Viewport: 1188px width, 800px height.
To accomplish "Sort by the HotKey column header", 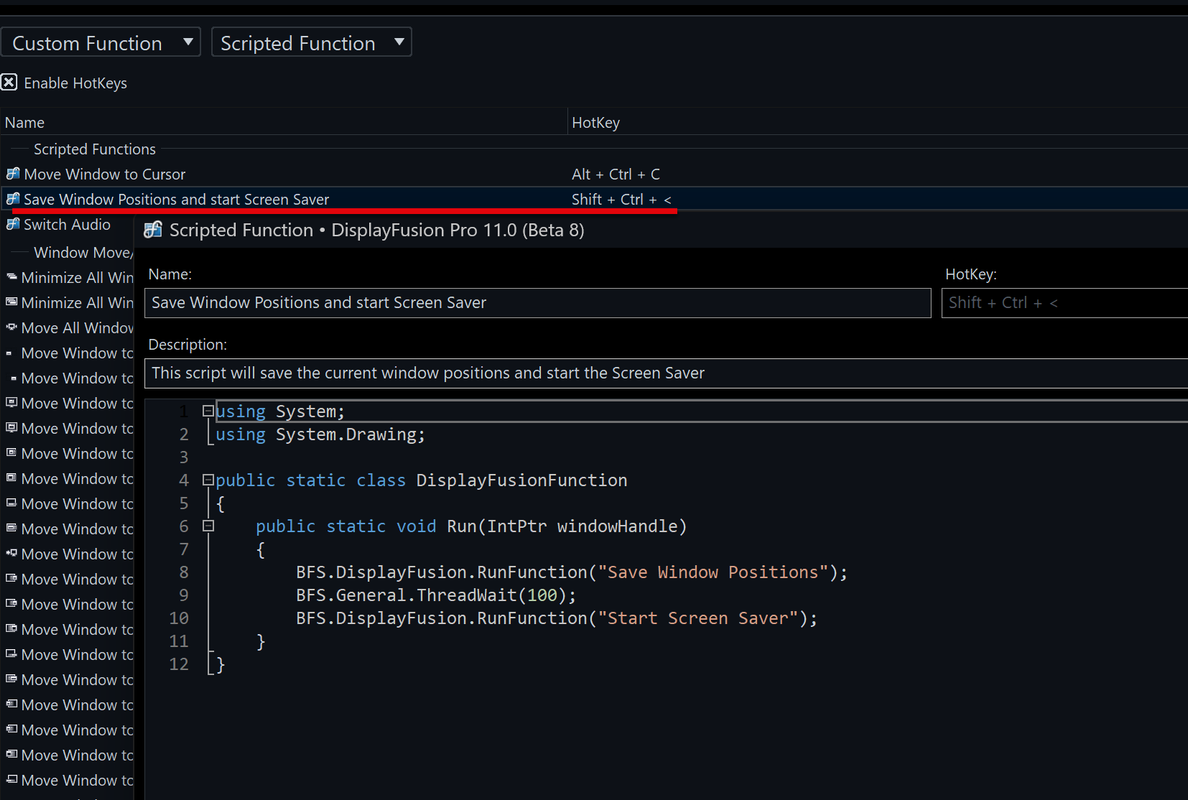I will pos(596,123).
